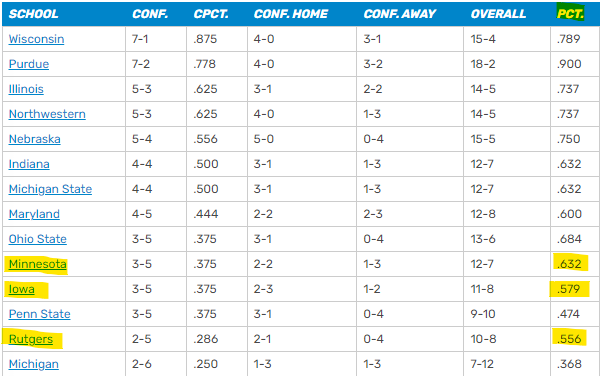Image resolution: width=600 pixels, height=376 pixels.
Task: Select the CPCT. column header
Action: (x=211, y=14)
